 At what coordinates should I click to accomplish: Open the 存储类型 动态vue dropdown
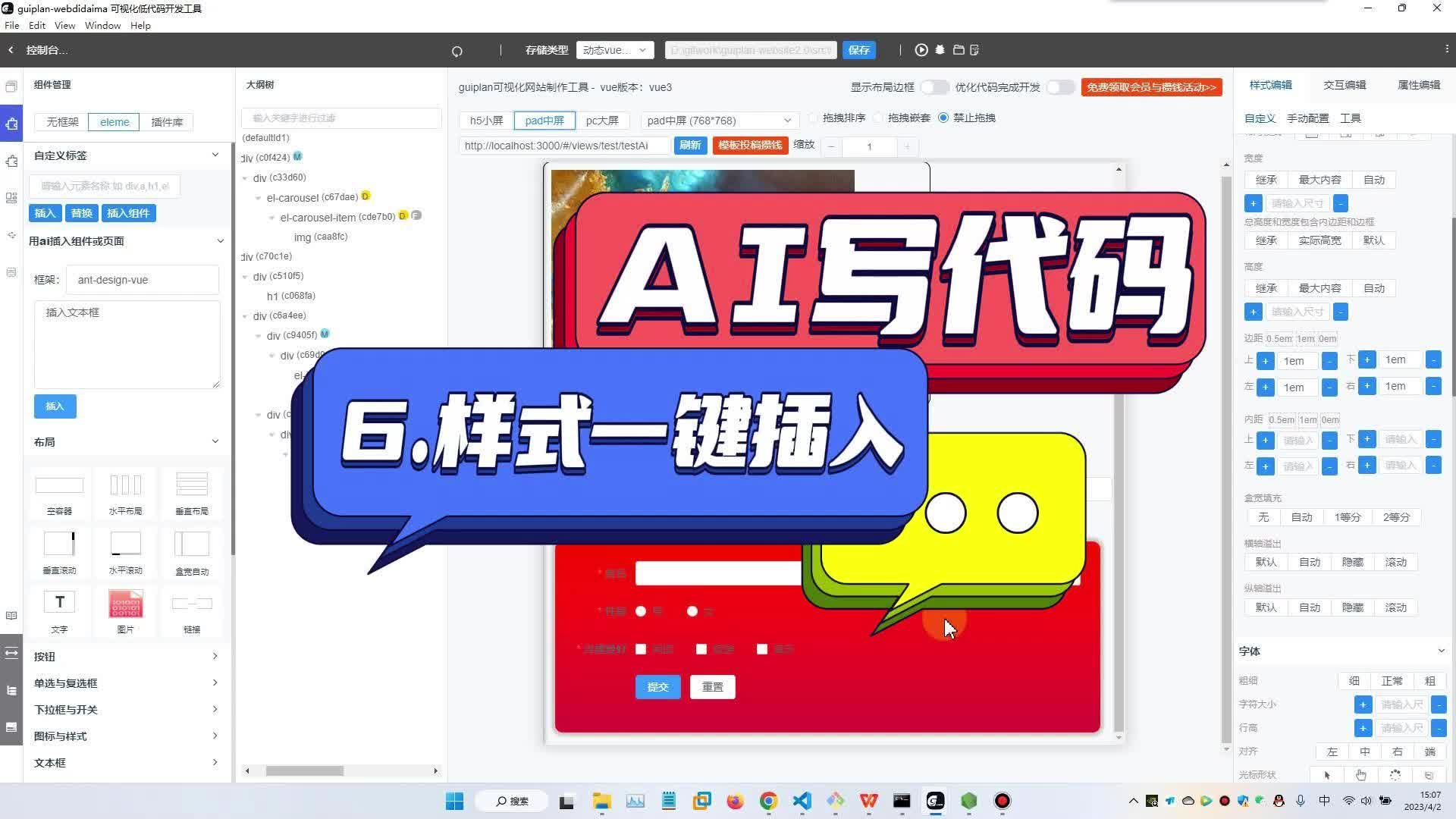pyautogui.click(x=615, y=50)
